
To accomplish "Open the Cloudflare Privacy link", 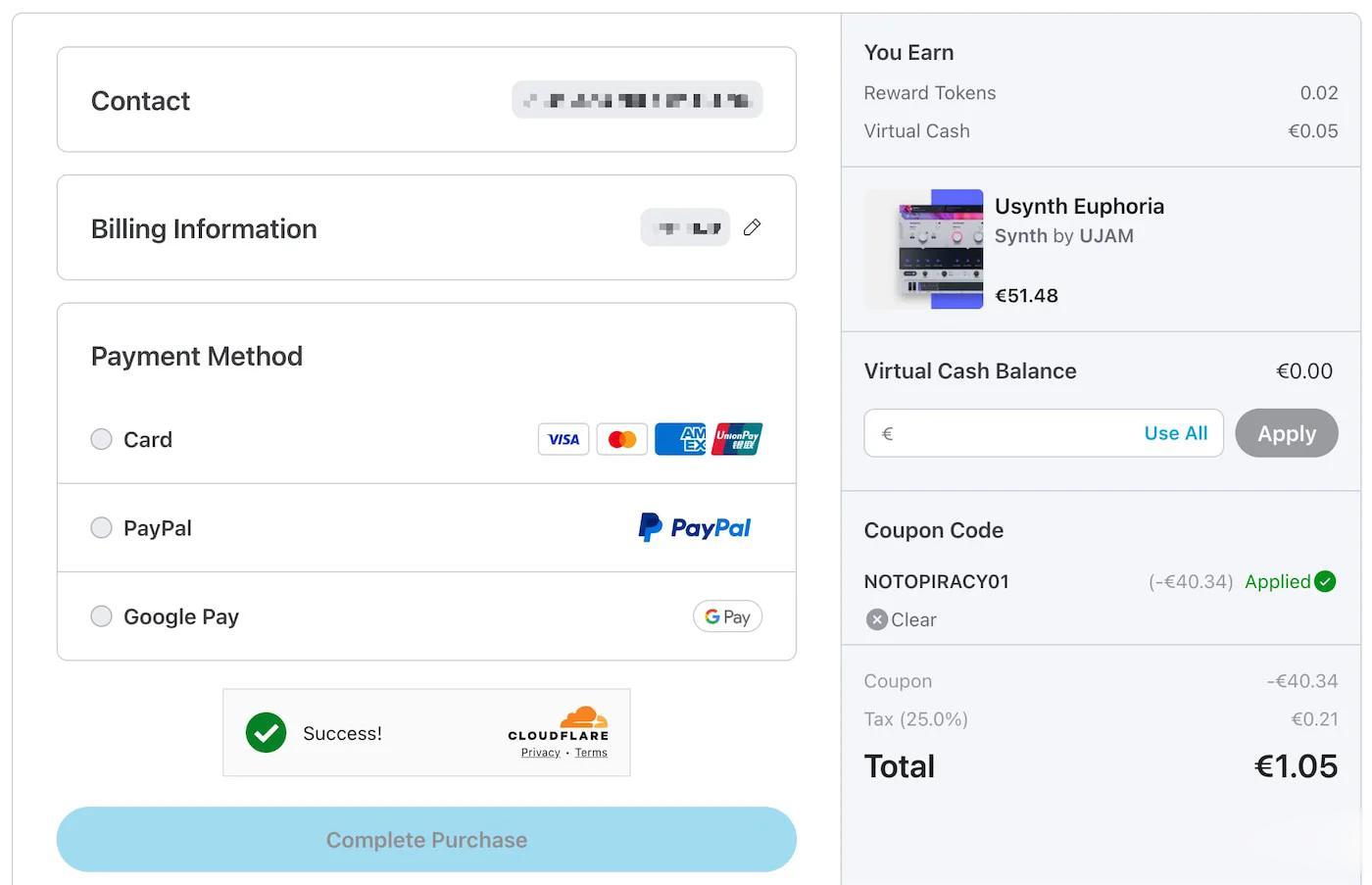I will point(541,753).
